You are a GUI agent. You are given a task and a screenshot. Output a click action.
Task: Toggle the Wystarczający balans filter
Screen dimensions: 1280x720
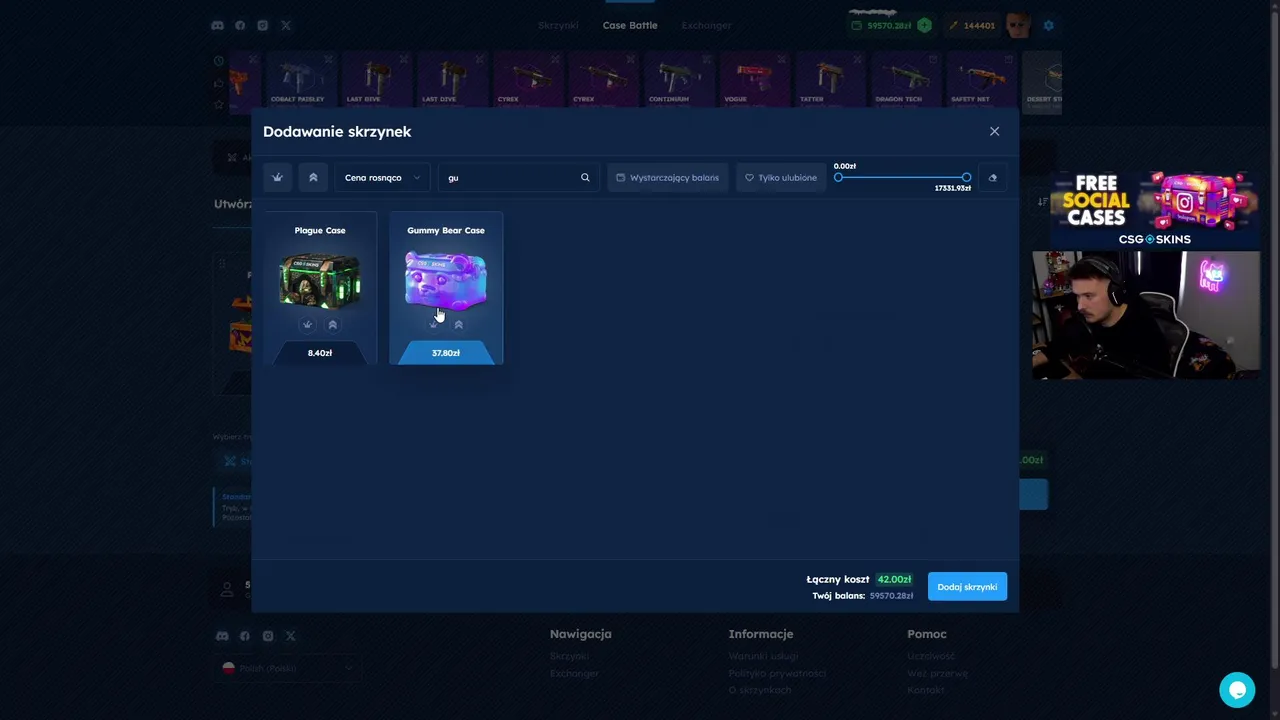point(668,177)
